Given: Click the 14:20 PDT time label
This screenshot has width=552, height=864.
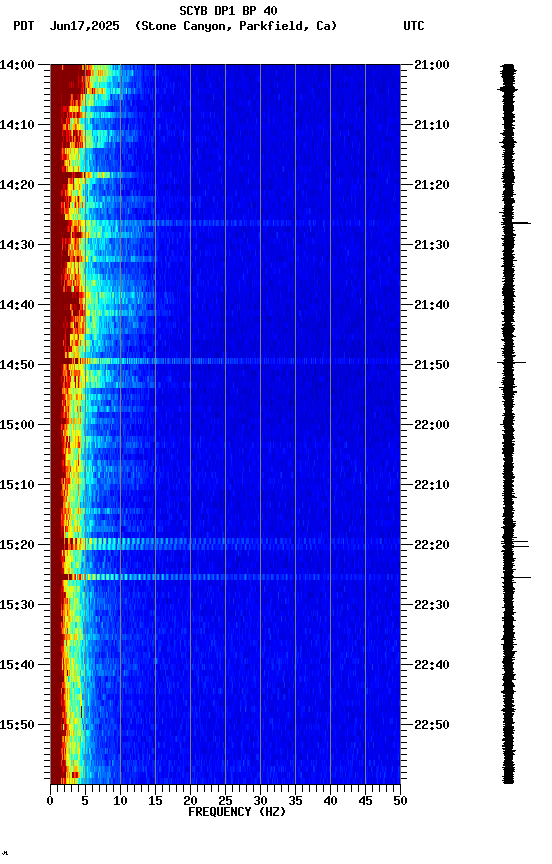Looking at the screenshot, I should [17, 185].
